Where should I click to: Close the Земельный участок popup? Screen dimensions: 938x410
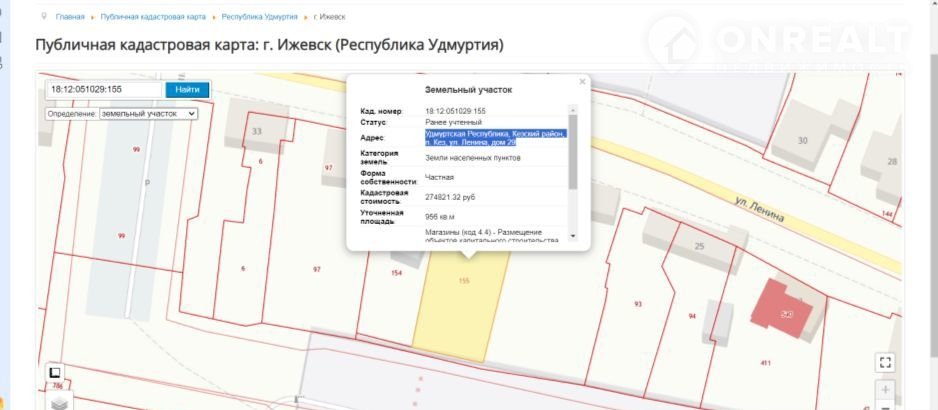point(582,82)
